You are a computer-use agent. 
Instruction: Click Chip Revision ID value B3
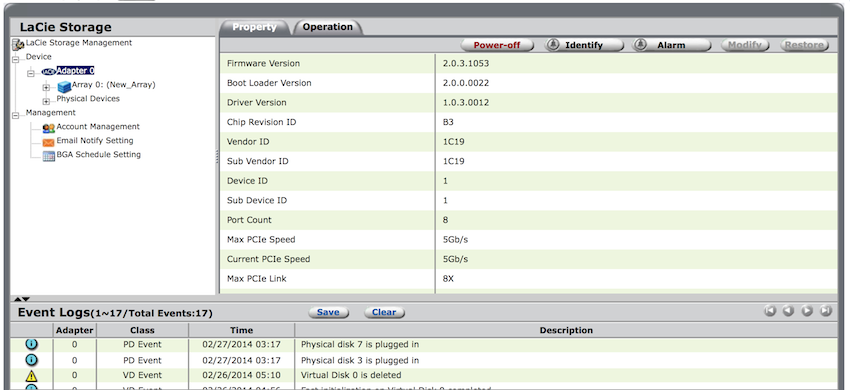point(448,122)
